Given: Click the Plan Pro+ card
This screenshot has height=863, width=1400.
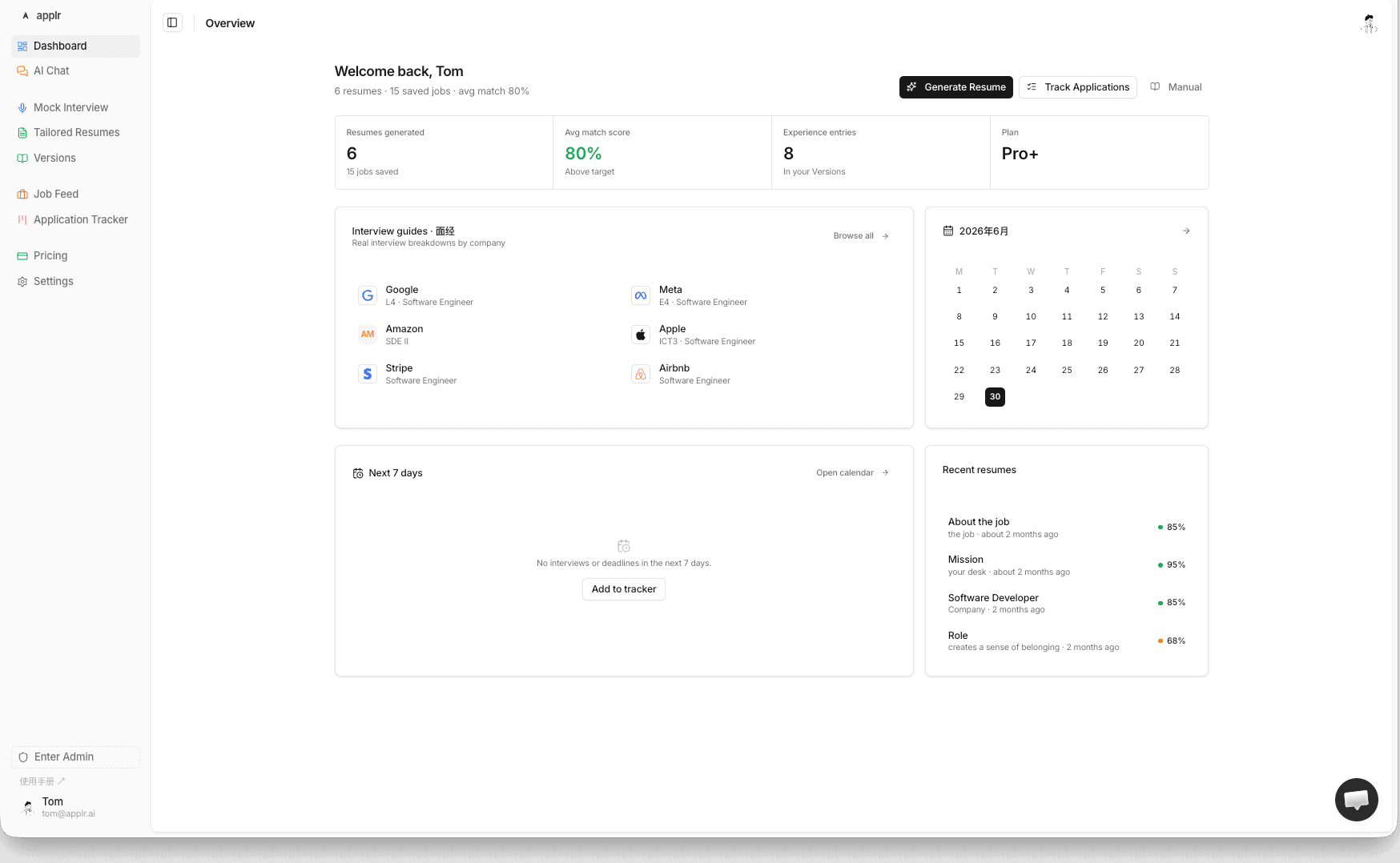Looking at the screenshot, I should tap(1100, 152).
